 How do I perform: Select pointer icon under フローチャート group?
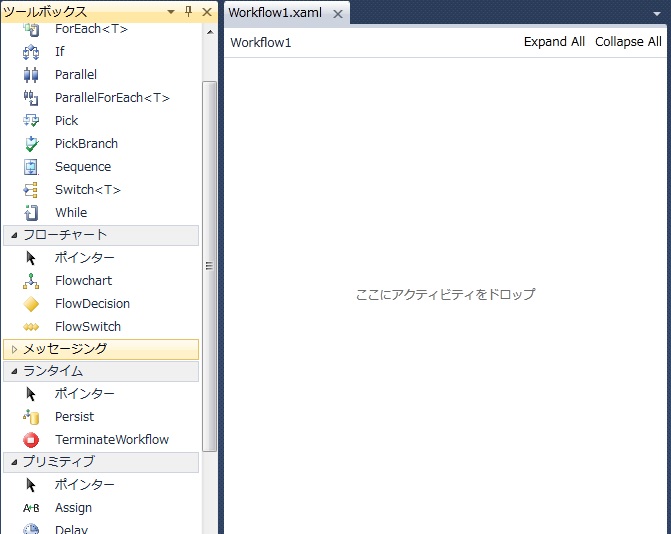point(31,258)
